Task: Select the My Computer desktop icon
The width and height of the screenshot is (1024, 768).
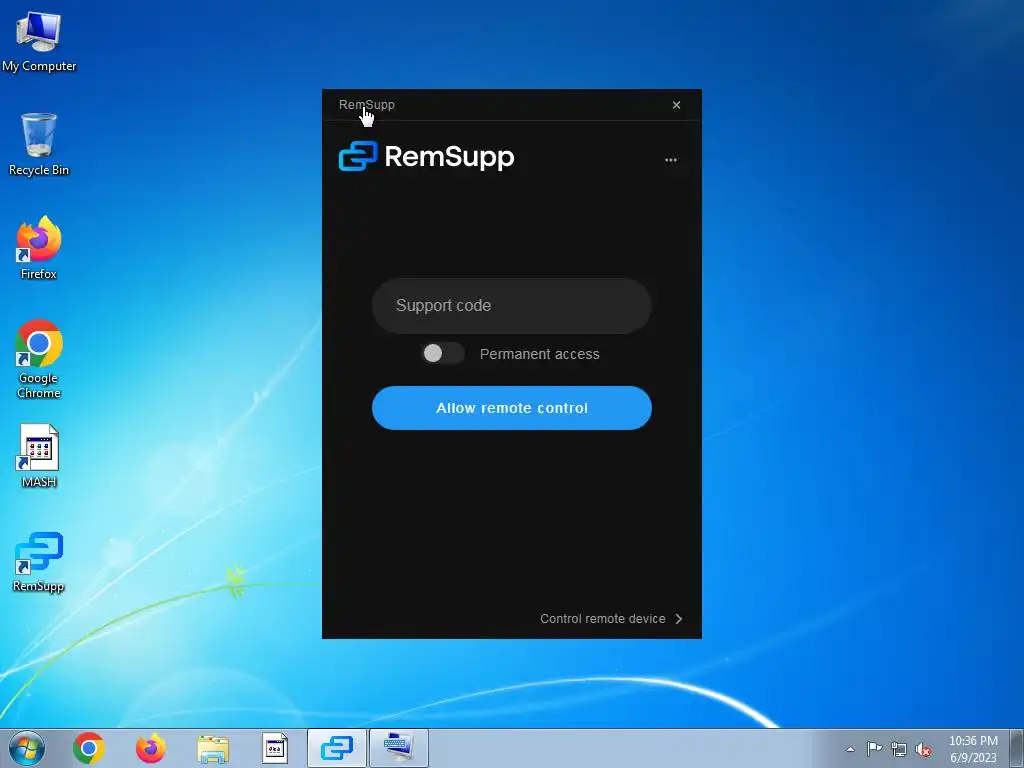Action: (39, 40)
